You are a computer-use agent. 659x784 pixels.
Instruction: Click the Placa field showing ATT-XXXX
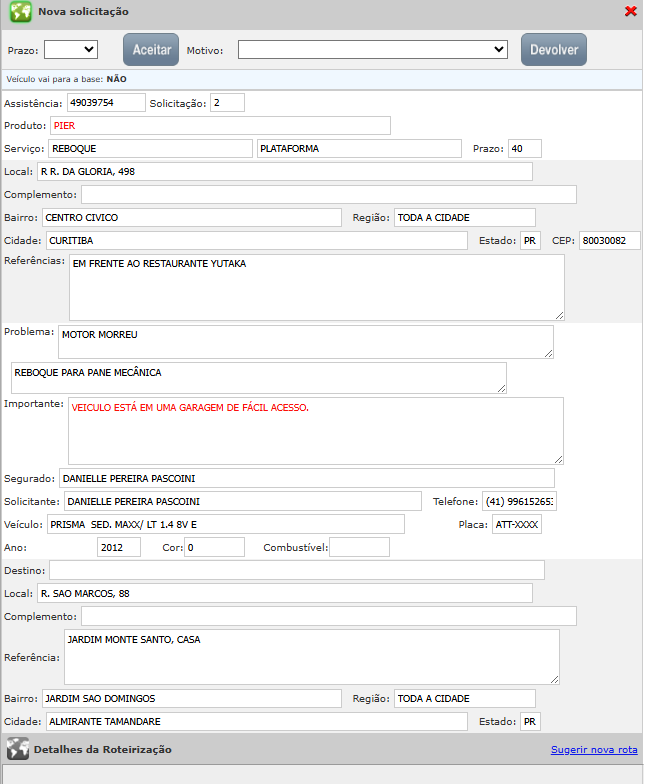pos(516,524)
